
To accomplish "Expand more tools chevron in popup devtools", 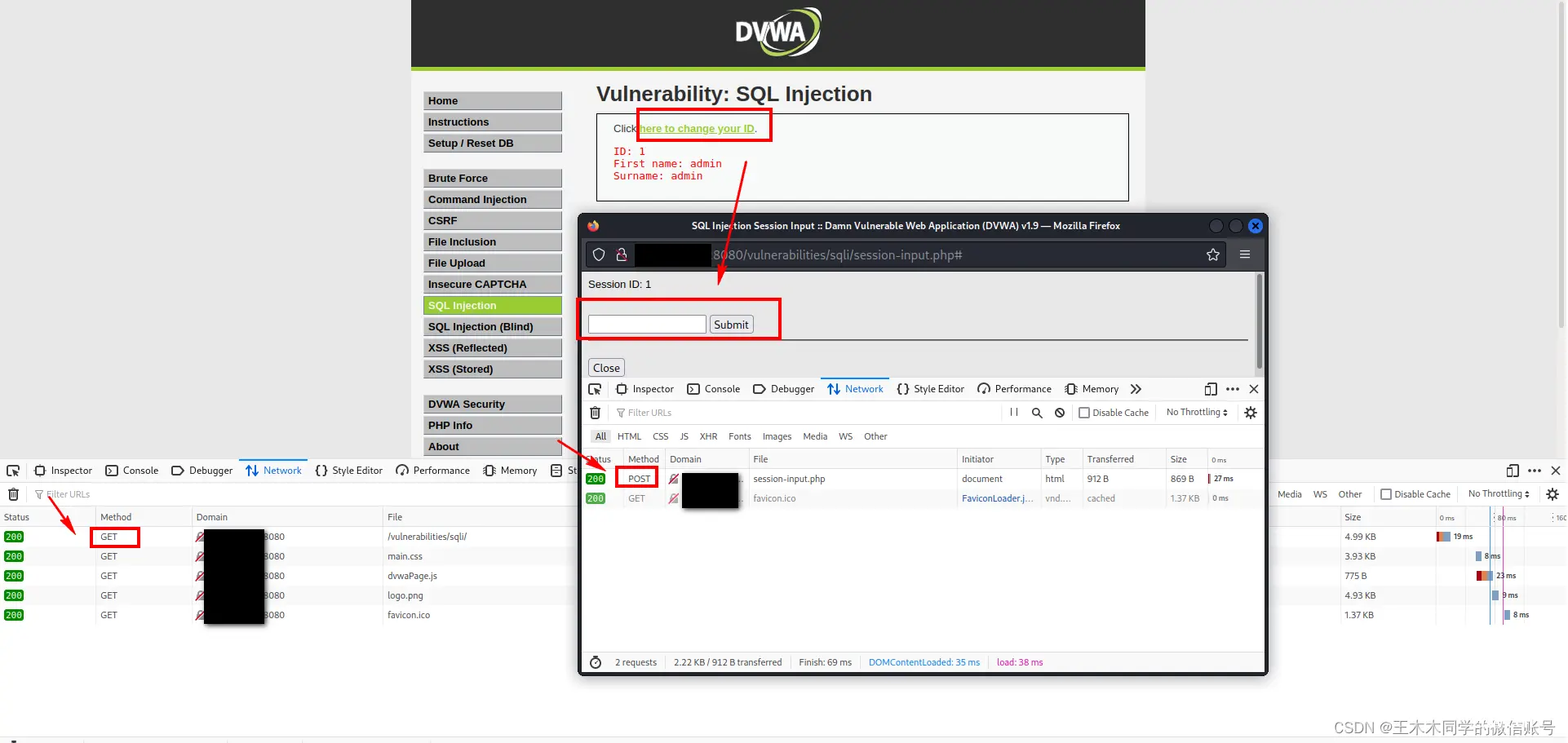I will tap(1136, 389).
